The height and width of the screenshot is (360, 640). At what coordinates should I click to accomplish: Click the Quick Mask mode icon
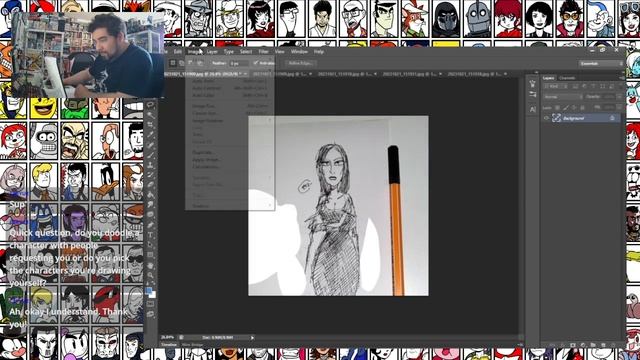[150, 304]
